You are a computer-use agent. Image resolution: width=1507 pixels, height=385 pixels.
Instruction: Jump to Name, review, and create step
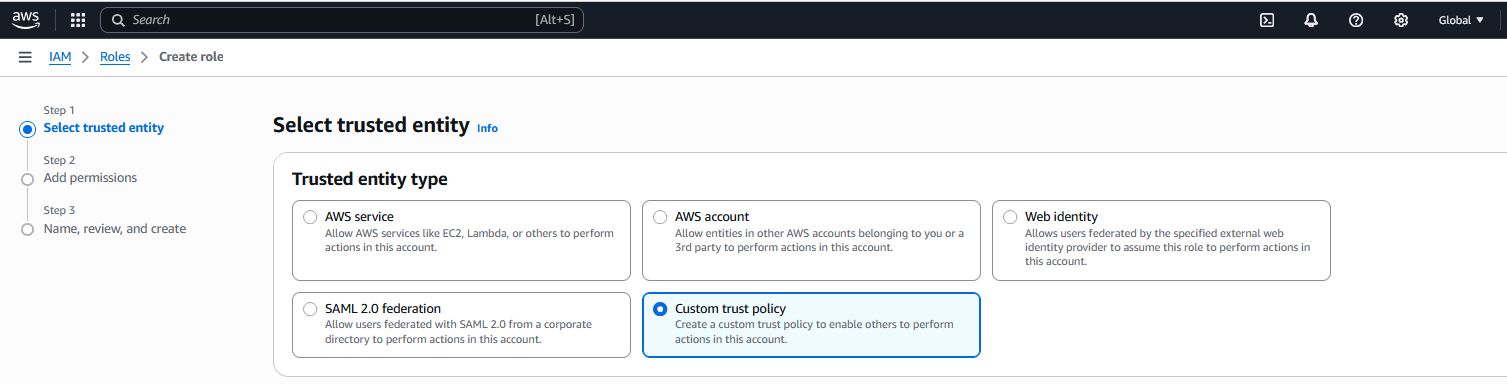(115, 229)
